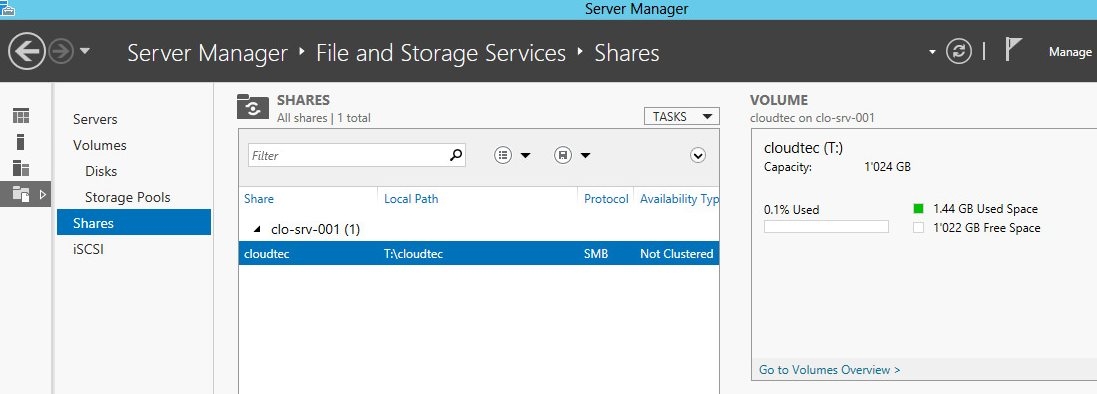Image resolution: width=1097 pixels, height=394 pixels.
Task: Click File and Storage Services breadcrumb
Action: 441,53
